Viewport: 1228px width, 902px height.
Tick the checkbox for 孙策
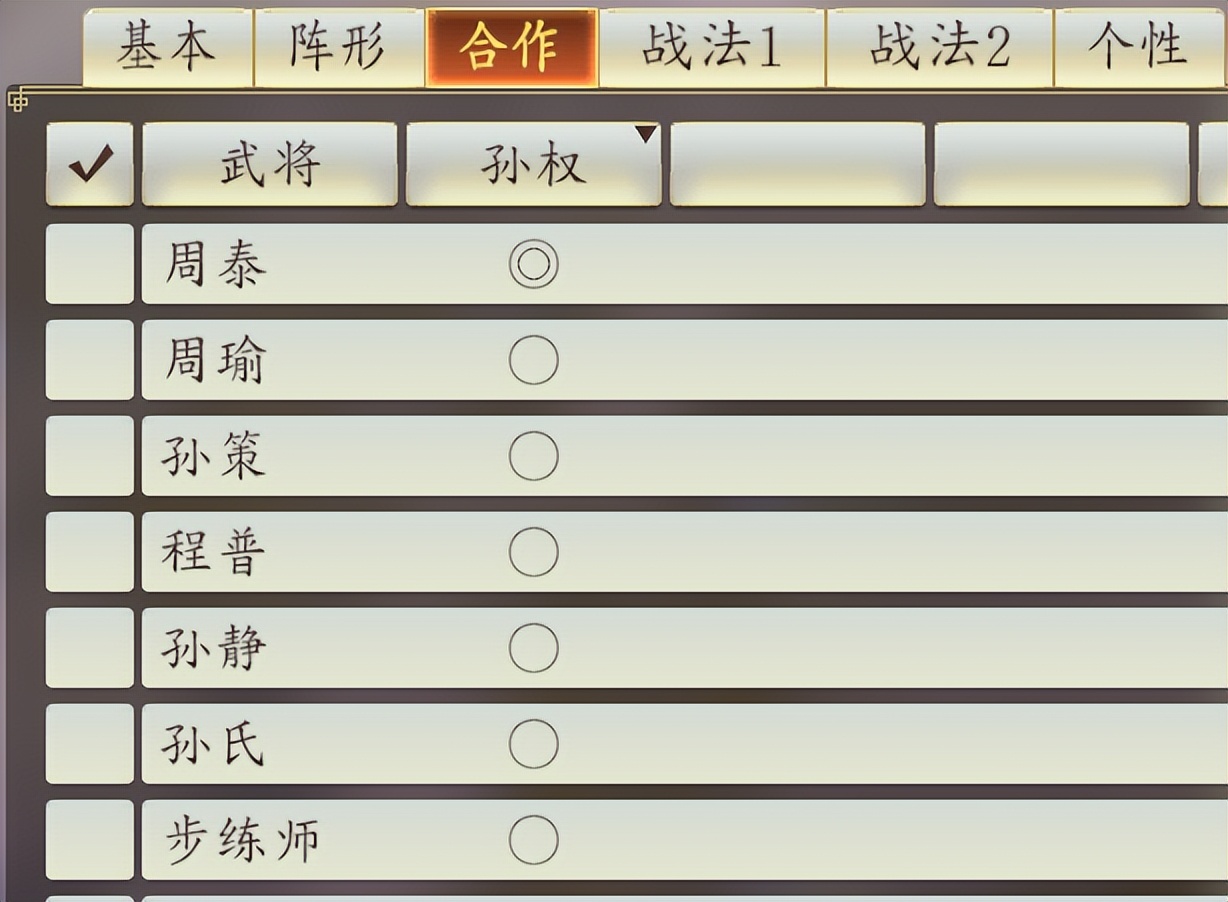click(x=89, y=456)
